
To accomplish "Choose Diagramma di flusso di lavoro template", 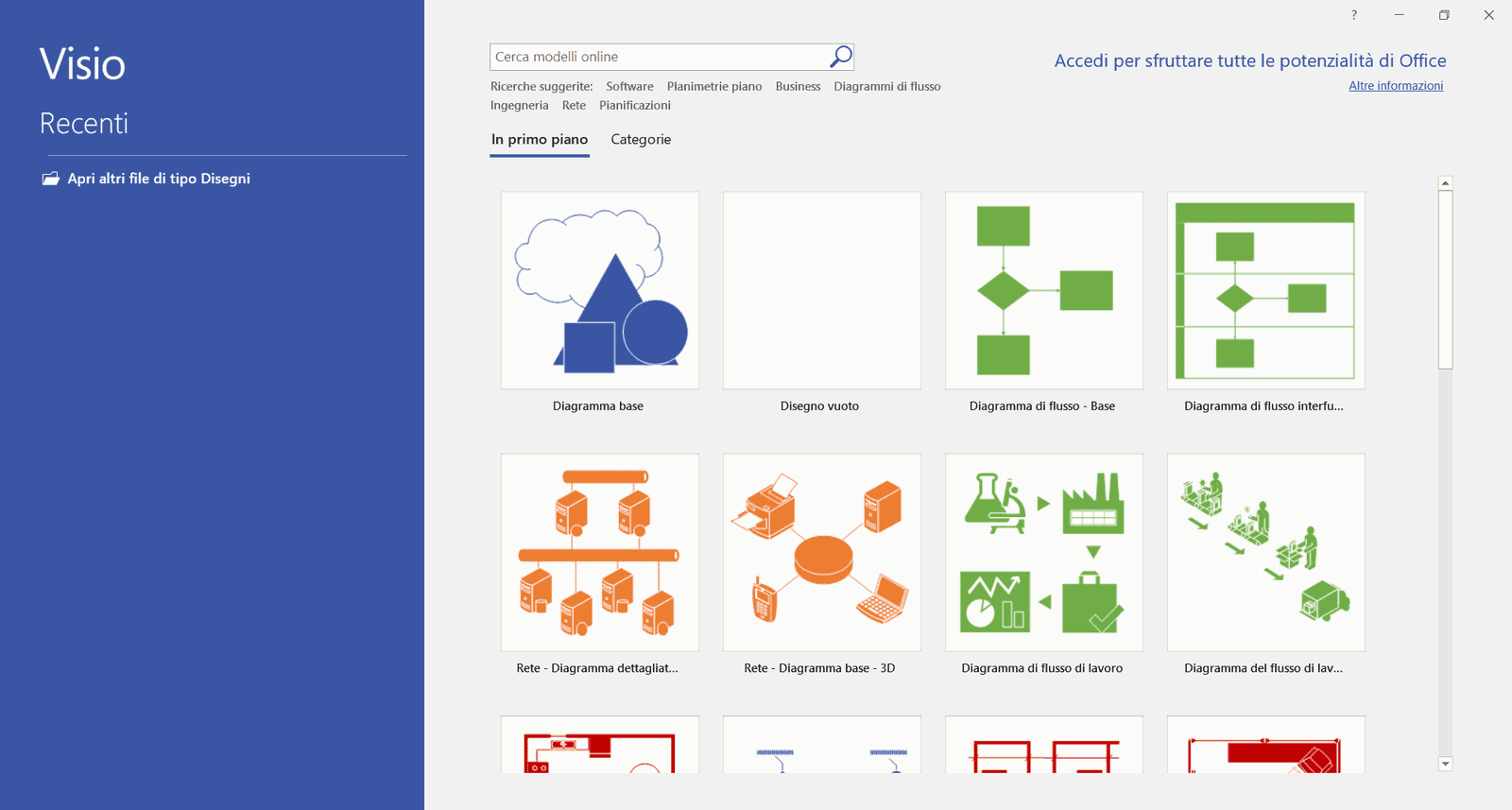I will pyautogui.click(x=1044, y=552).
